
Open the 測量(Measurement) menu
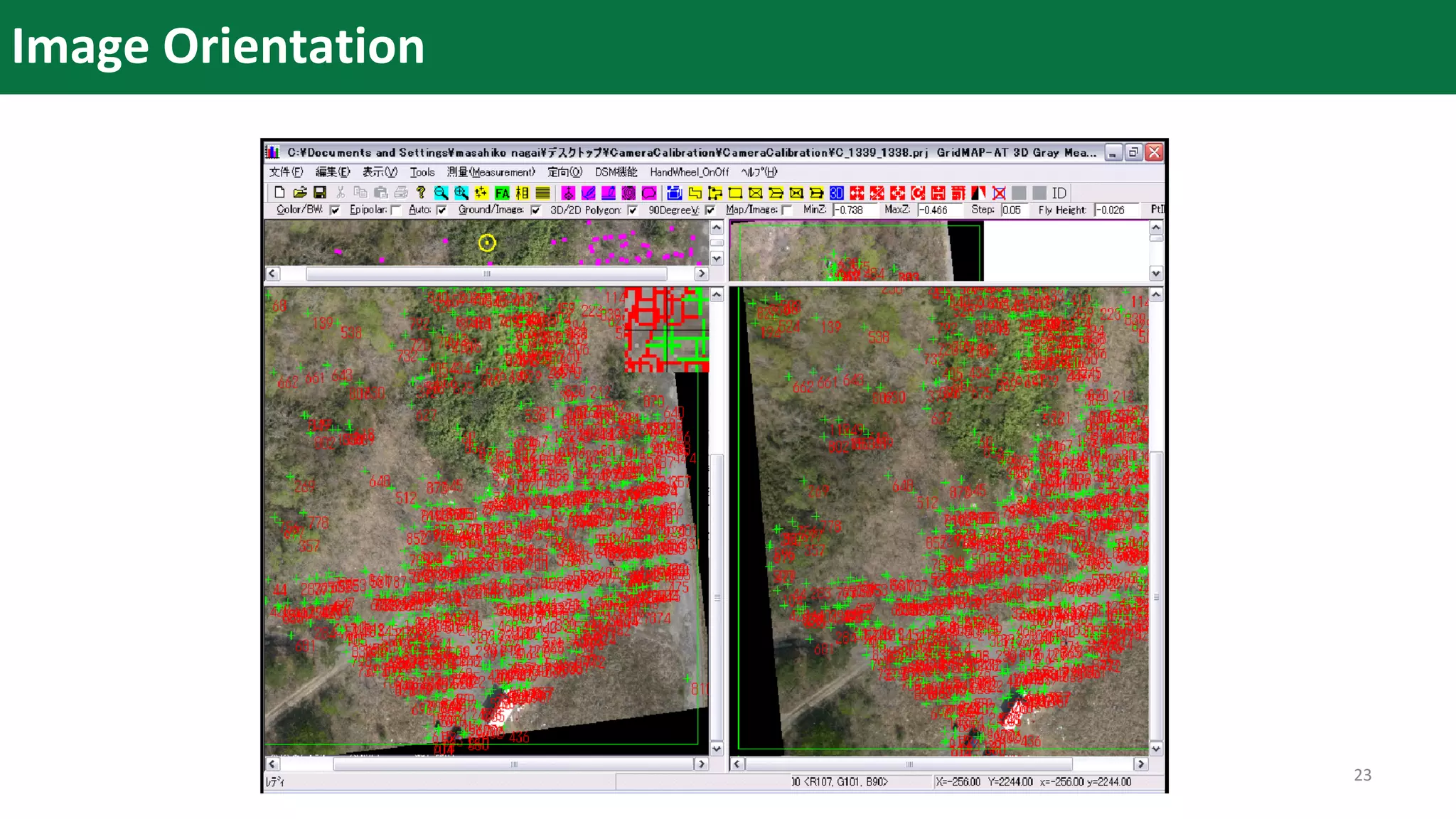coord(491,172)
